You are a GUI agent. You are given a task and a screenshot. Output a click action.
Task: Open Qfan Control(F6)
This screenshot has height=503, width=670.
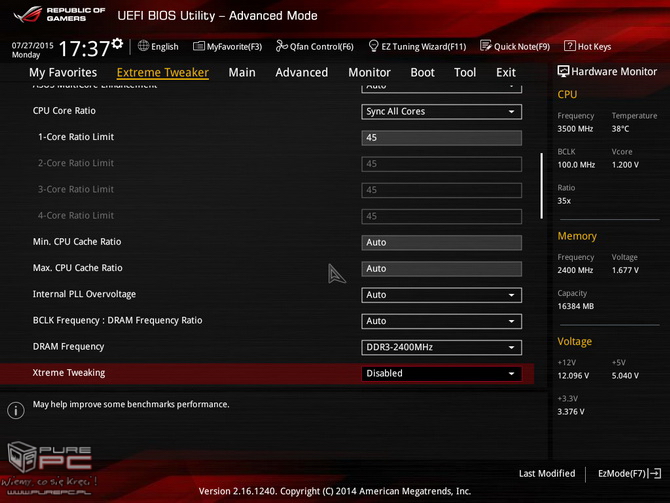point(315,46)
